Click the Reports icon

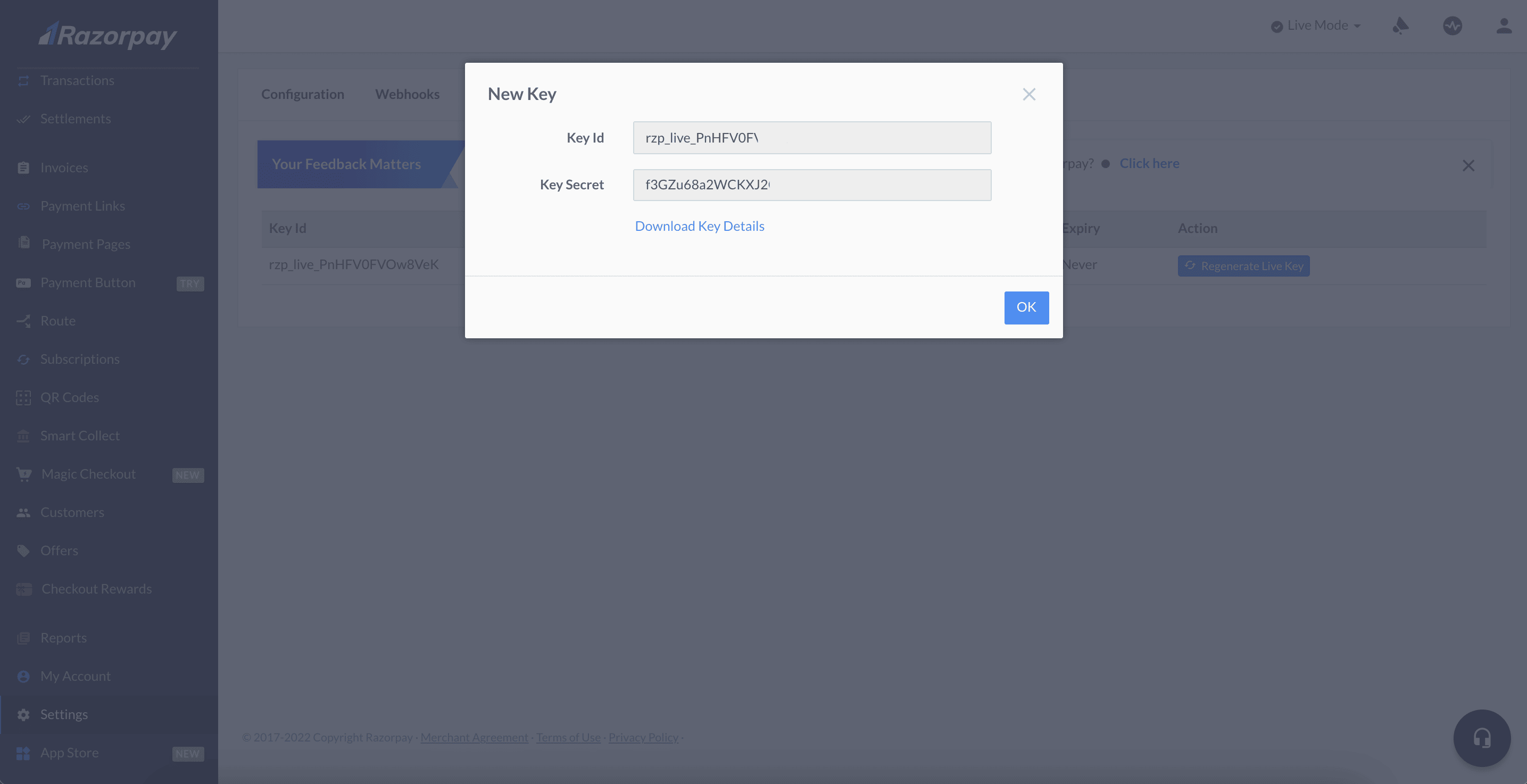tap(23, 638)
